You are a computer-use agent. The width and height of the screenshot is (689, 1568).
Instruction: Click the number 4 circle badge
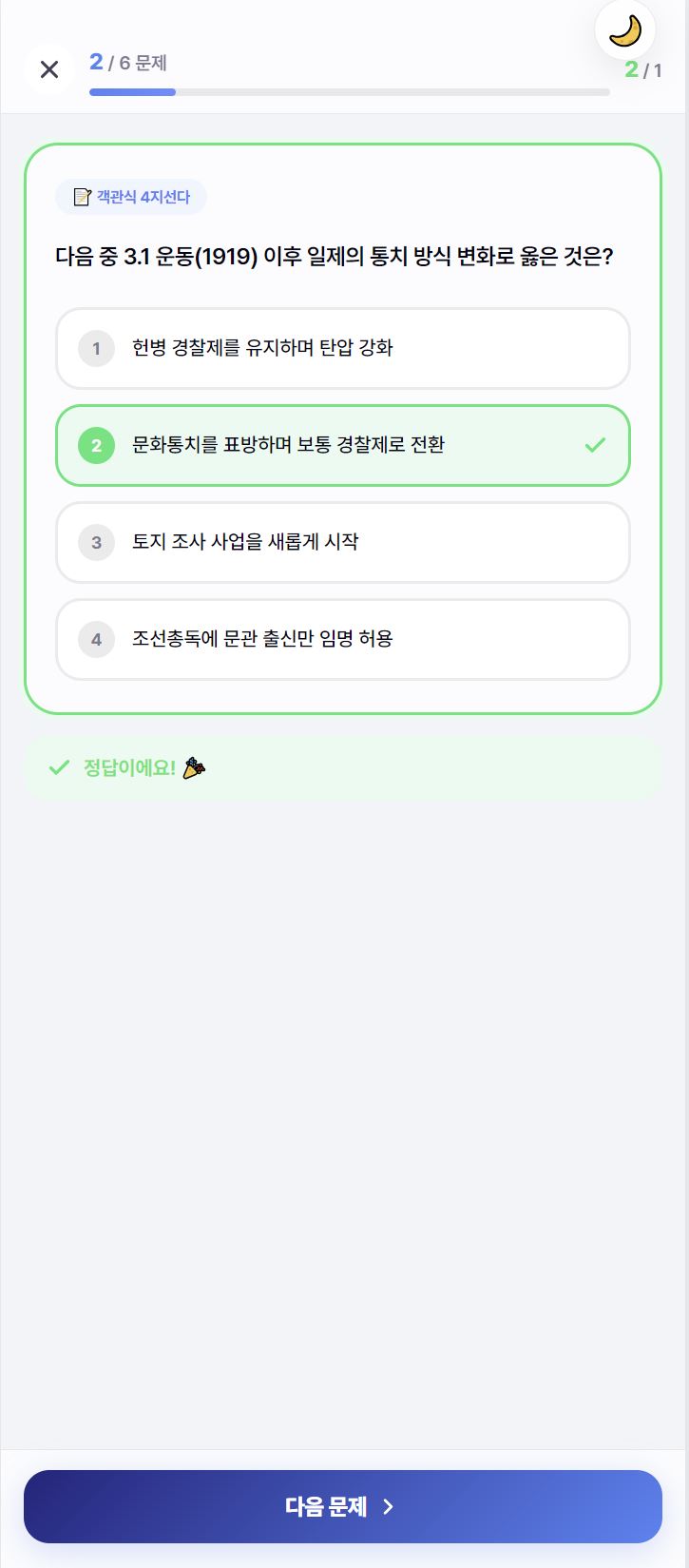point(96,639)
